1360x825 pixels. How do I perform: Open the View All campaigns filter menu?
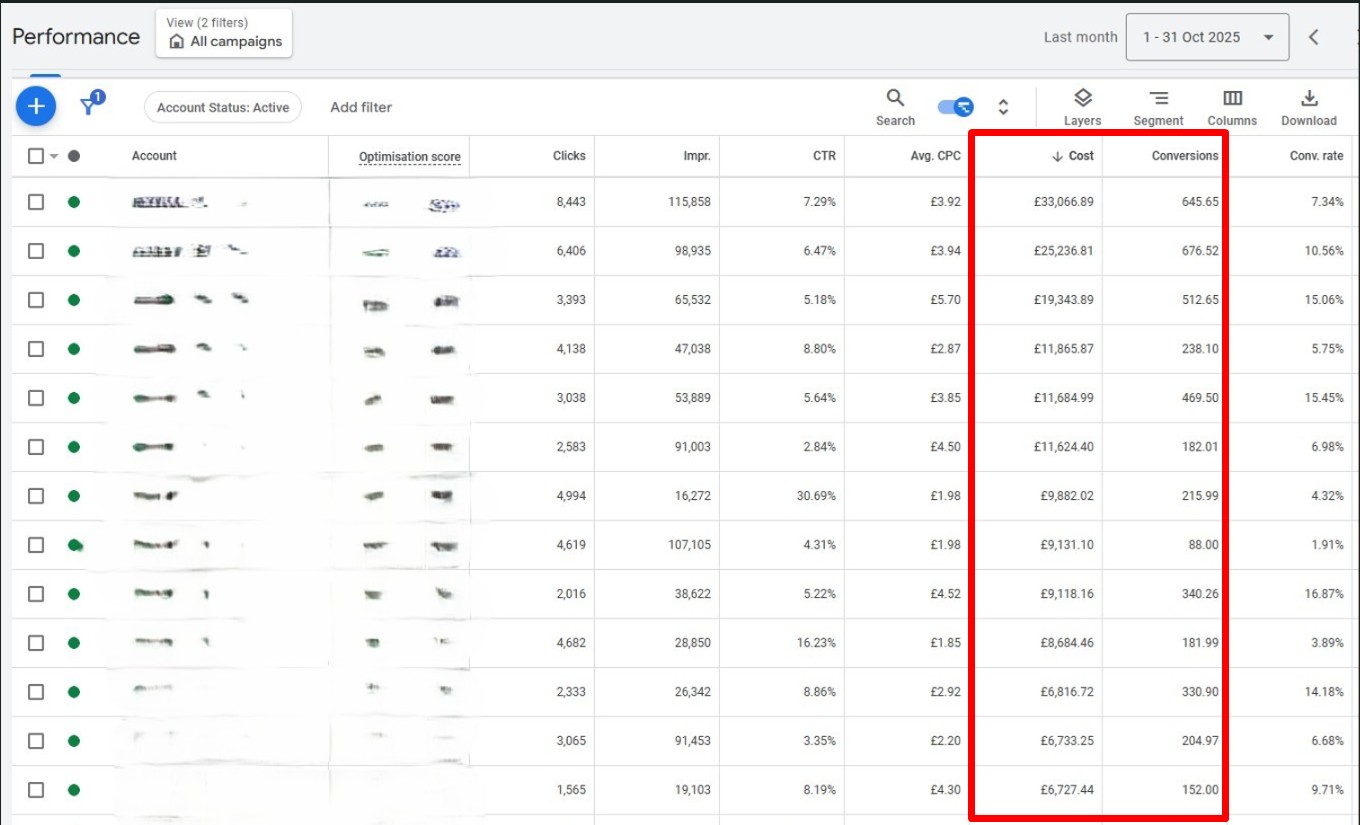click(223, 32)
